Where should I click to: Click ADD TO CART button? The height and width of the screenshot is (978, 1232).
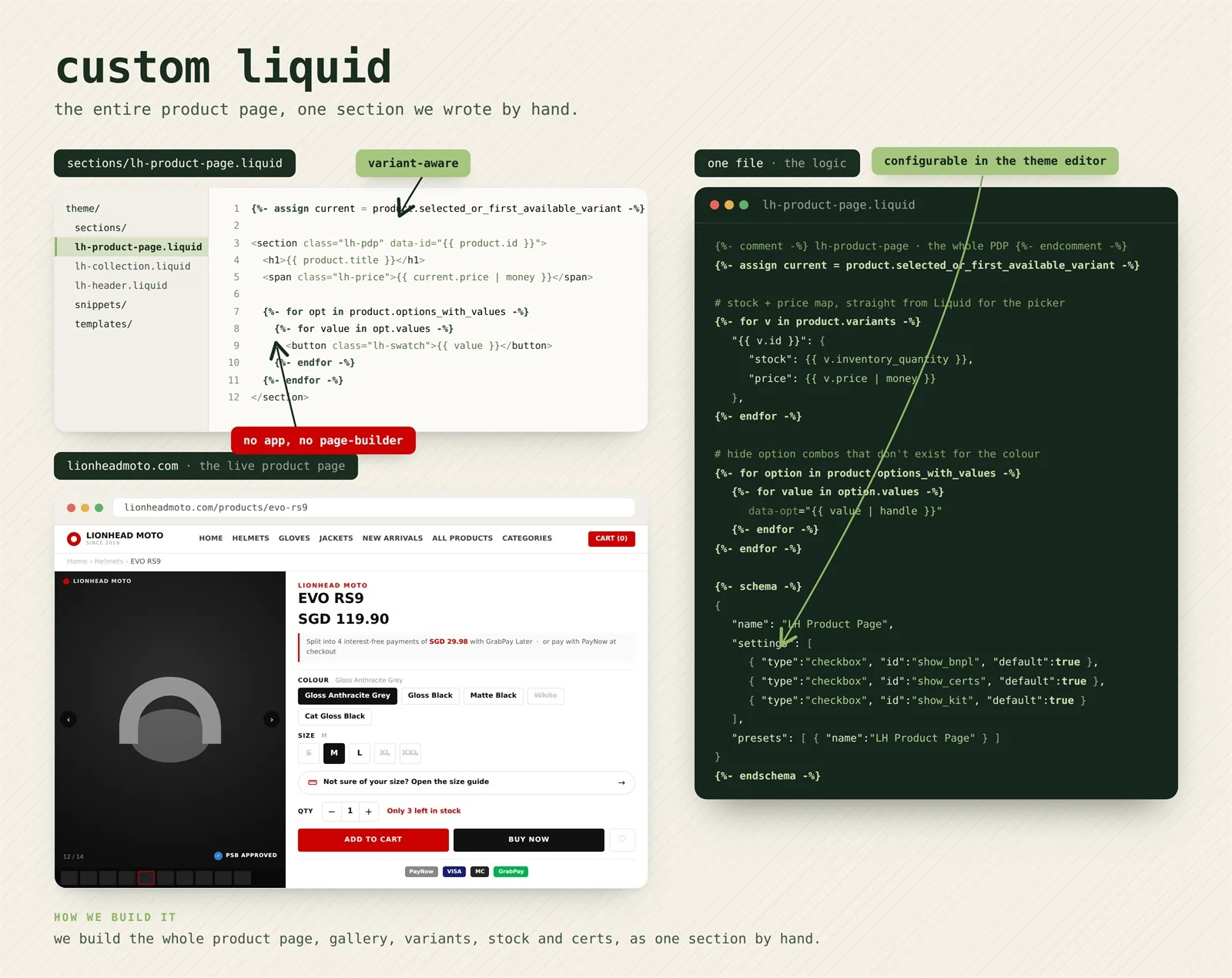(373, 839)
